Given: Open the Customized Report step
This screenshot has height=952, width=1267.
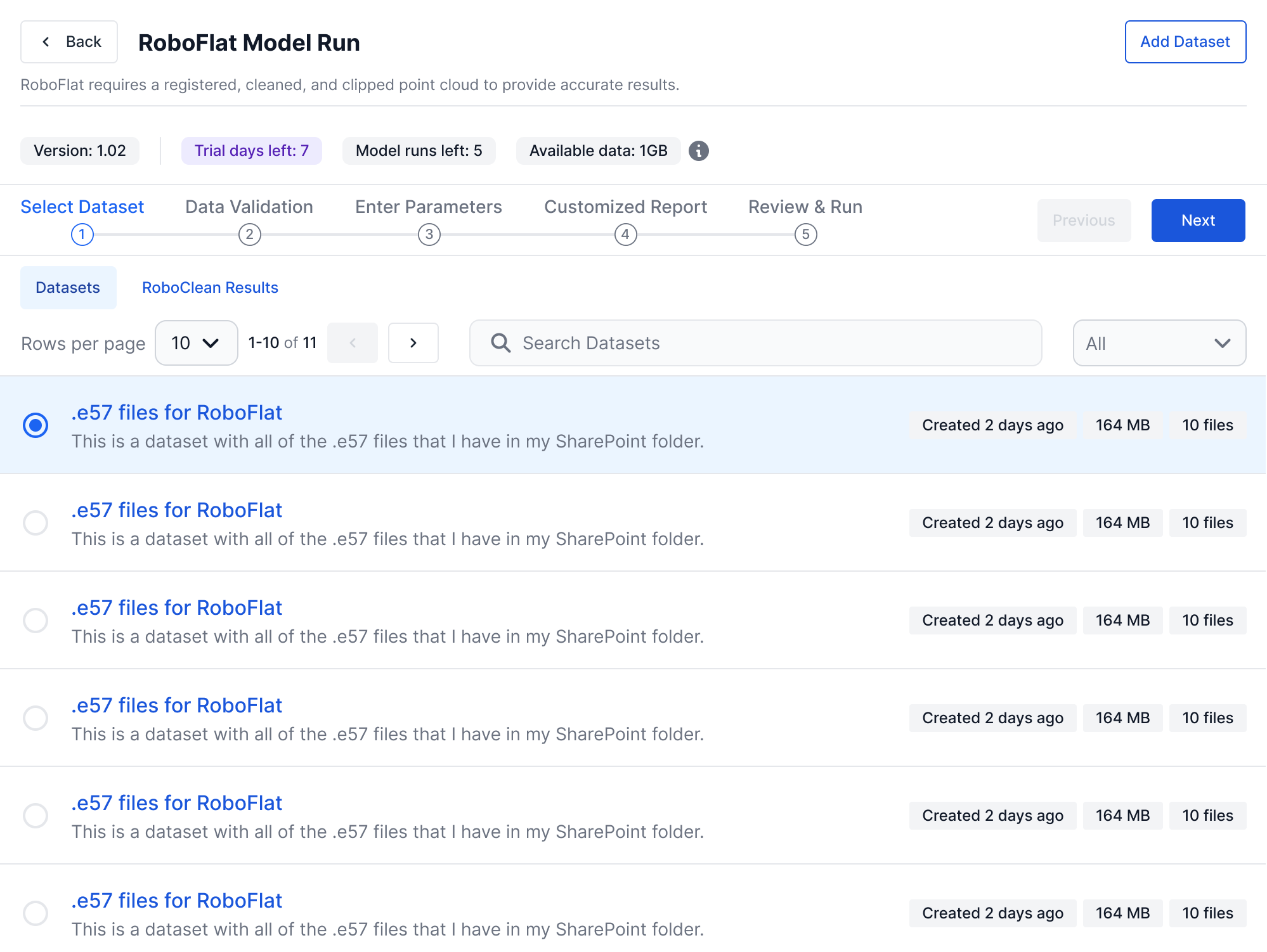Looking at the screenshot, I should pos(626,207).
